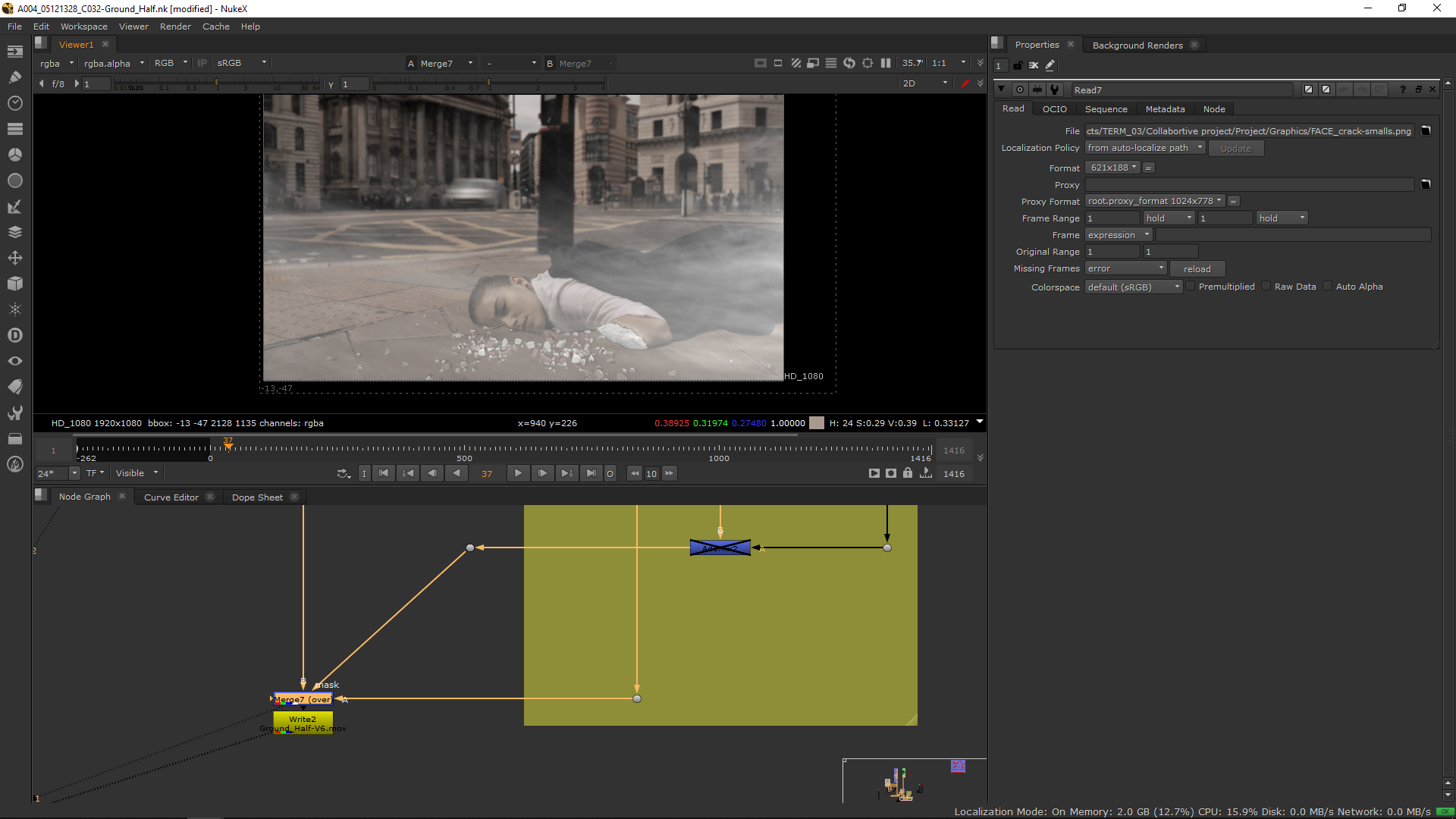Click the play forward button
The height and width of the screenshot is (819, 1456).
pos(518,473)
